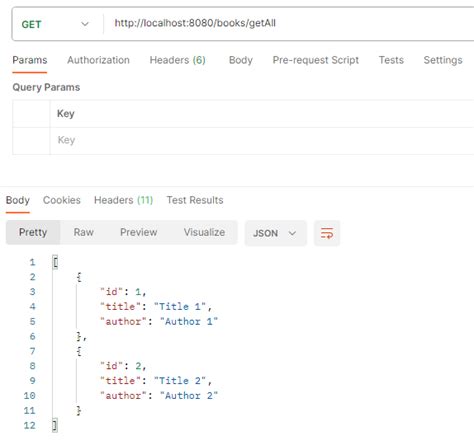
Task: Switch response view to Preview
Action: 138,232
